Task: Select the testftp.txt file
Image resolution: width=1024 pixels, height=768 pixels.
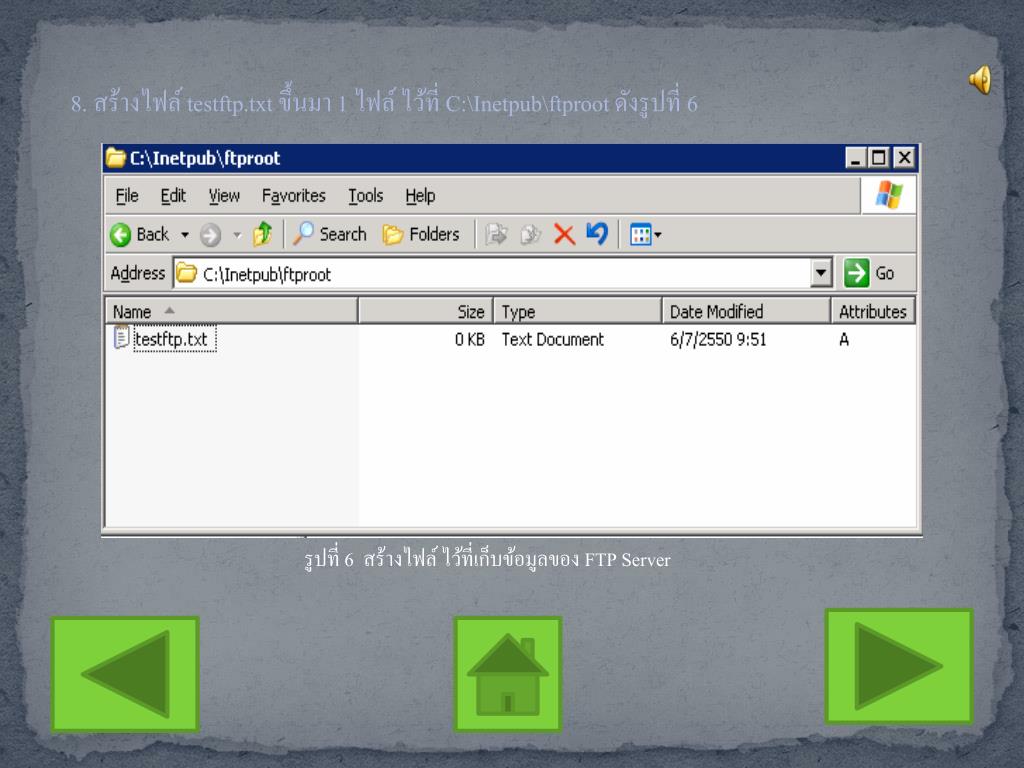Action: [174, 339]
